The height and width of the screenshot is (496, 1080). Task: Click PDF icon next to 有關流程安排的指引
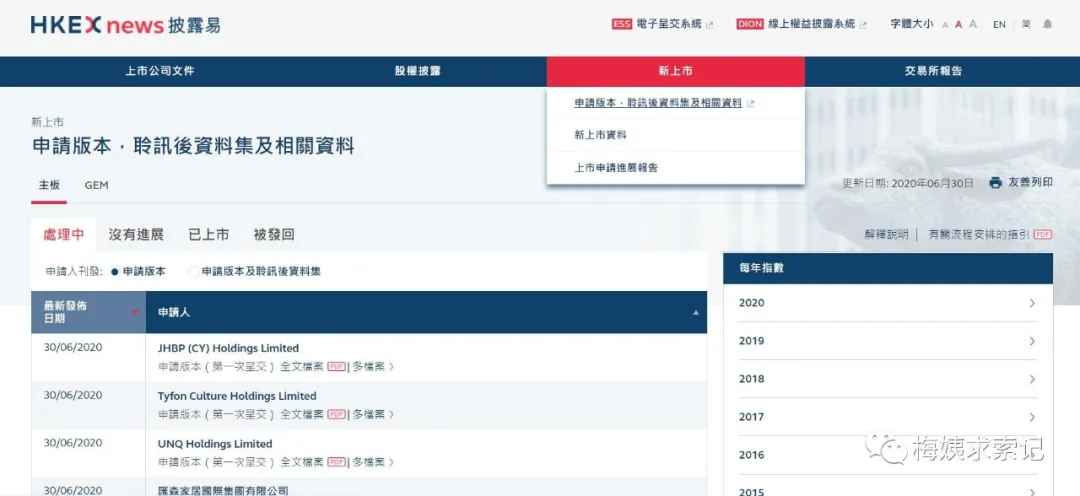pos(1043,234)
